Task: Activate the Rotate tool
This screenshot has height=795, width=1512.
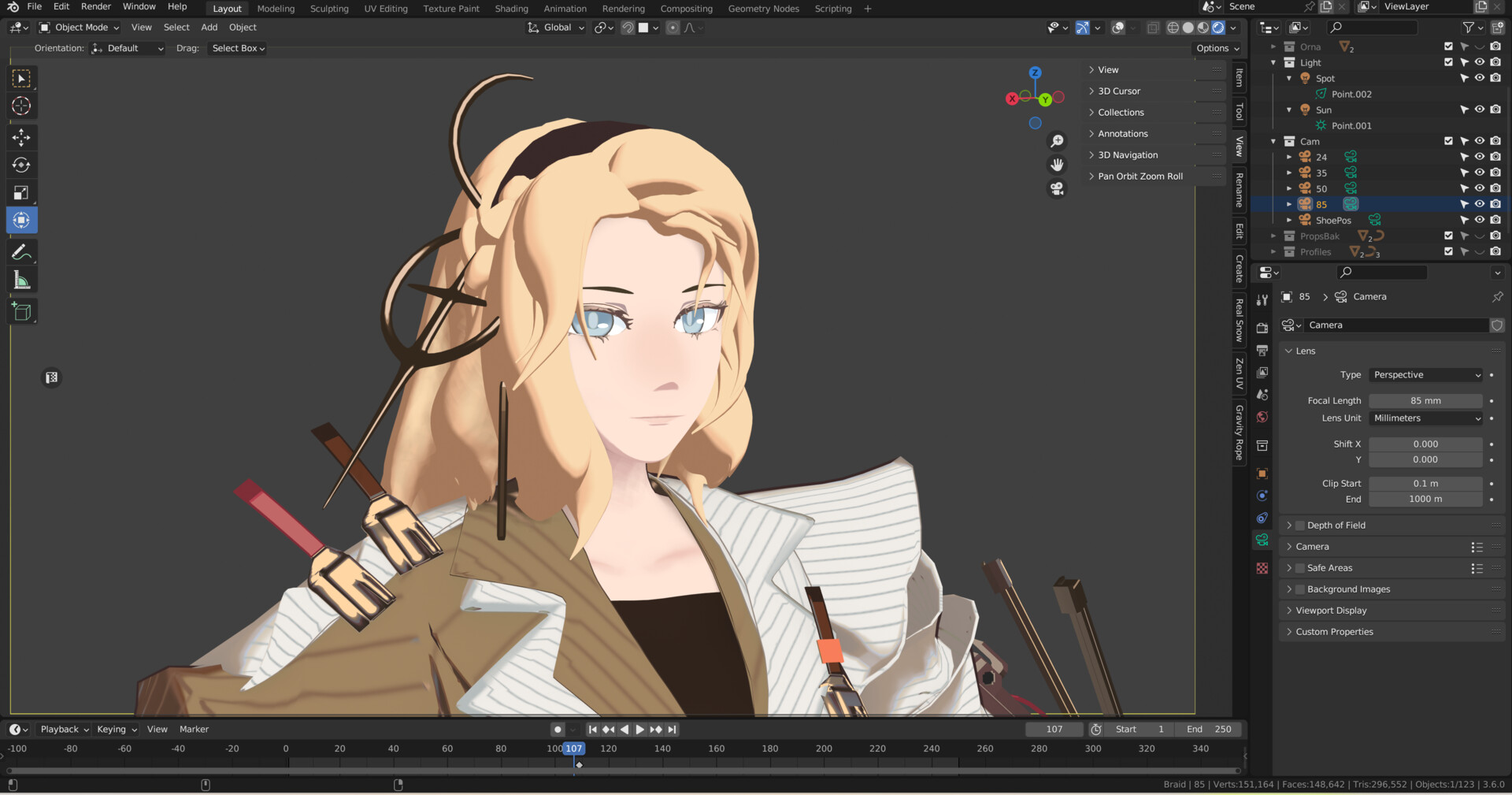Action: (21, 165)
